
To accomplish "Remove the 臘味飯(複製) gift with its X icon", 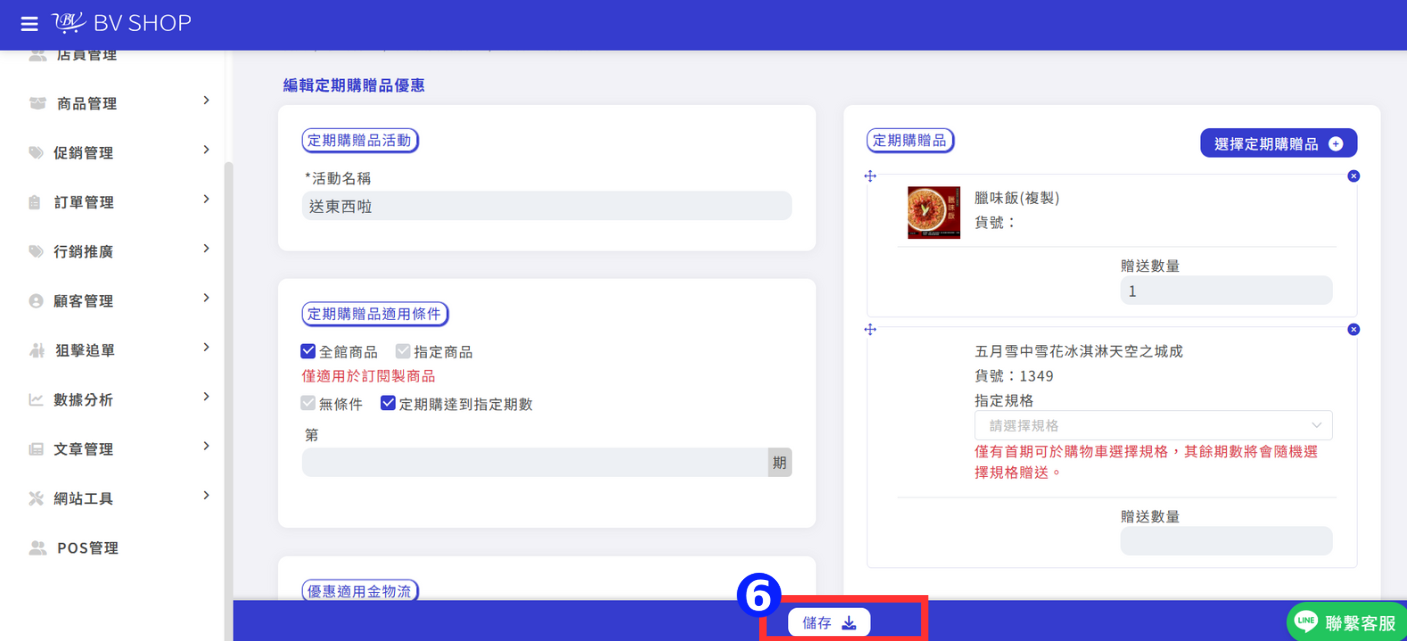I will (1353, 176).
